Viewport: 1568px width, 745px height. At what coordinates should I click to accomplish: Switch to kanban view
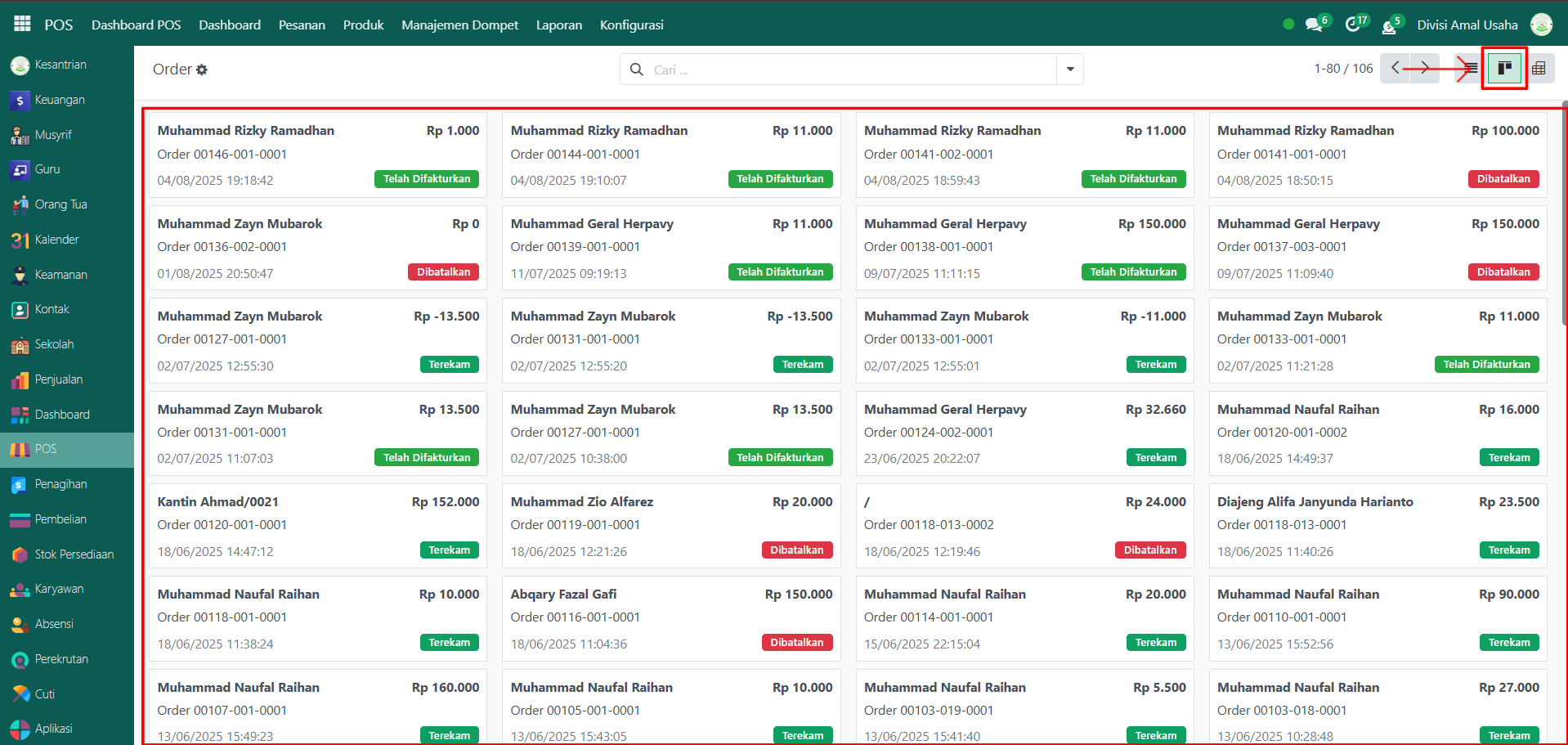[x=1504, y=69]
